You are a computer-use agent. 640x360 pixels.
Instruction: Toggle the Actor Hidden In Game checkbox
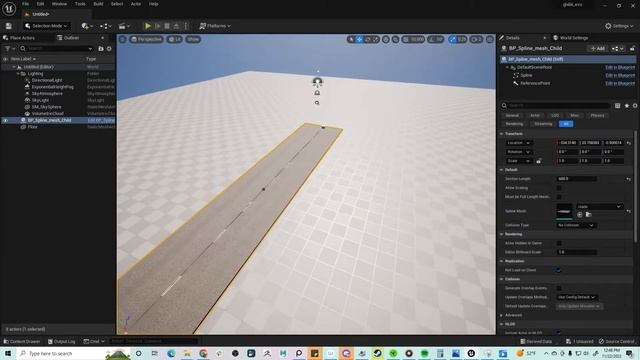point(559,243)
